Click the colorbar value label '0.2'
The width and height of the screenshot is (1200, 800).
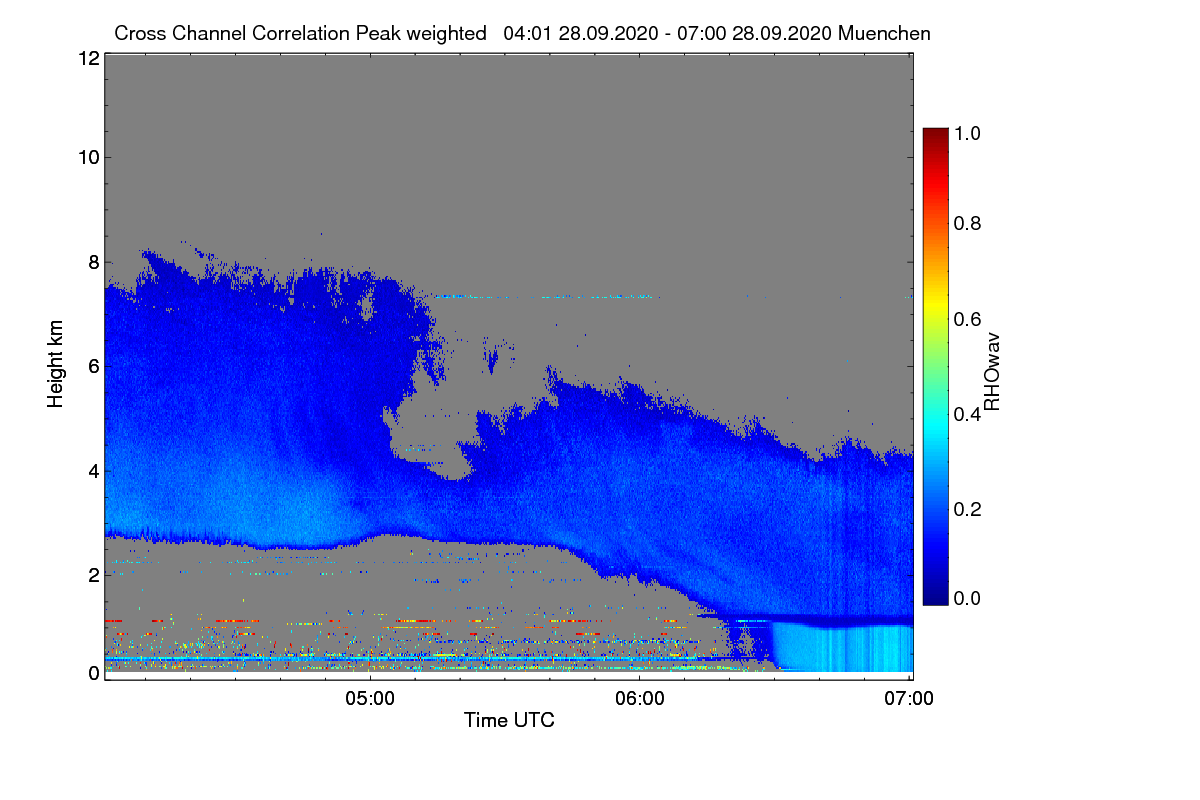point(968,509)
